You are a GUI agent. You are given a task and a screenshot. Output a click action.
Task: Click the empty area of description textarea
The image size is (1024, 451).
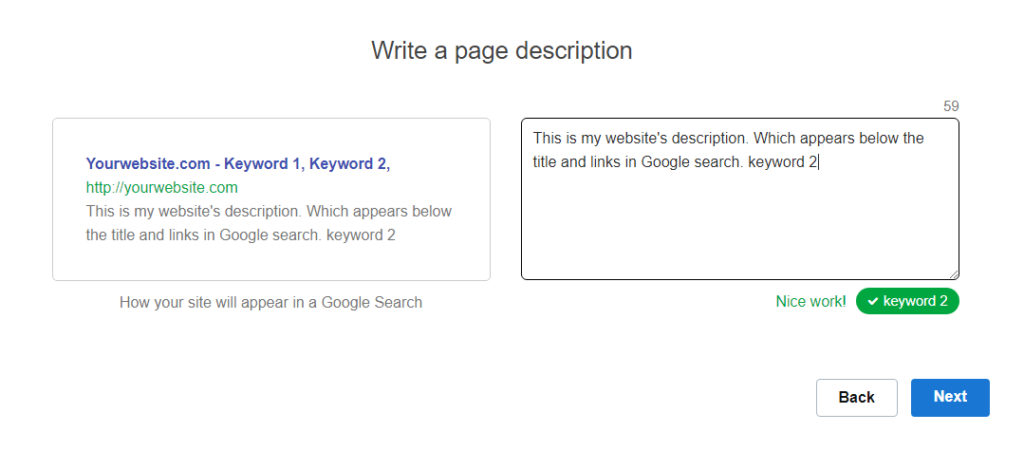[x=739, y=230]
